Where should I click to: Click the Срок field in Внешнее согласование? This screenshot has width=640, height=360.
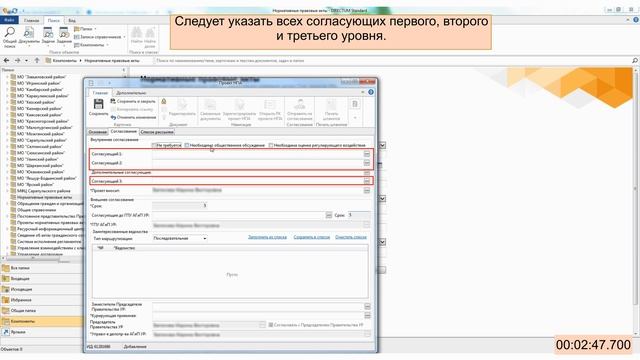[x=180, y=206]
